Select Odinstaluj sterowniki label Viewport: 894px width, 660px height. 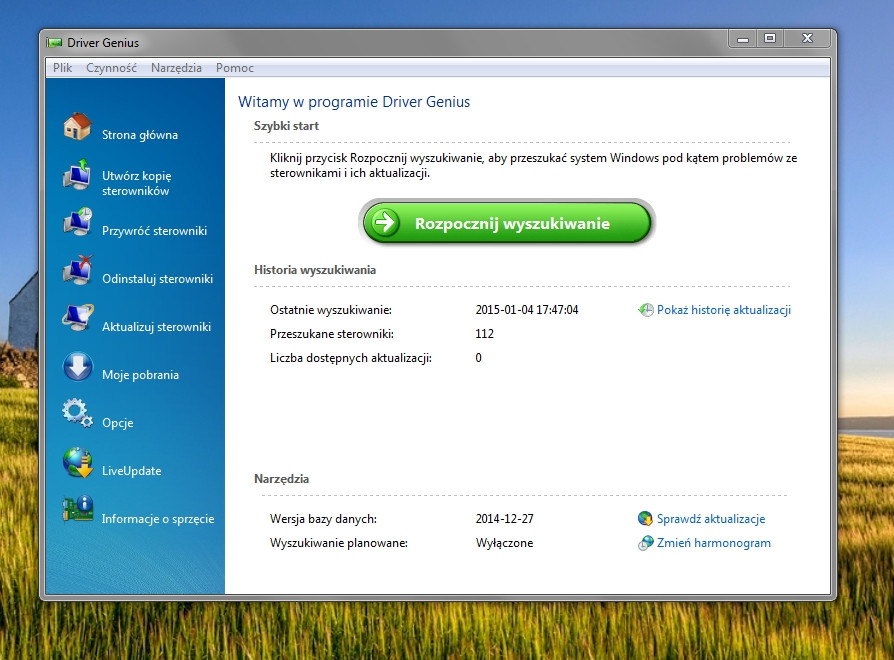157,279
